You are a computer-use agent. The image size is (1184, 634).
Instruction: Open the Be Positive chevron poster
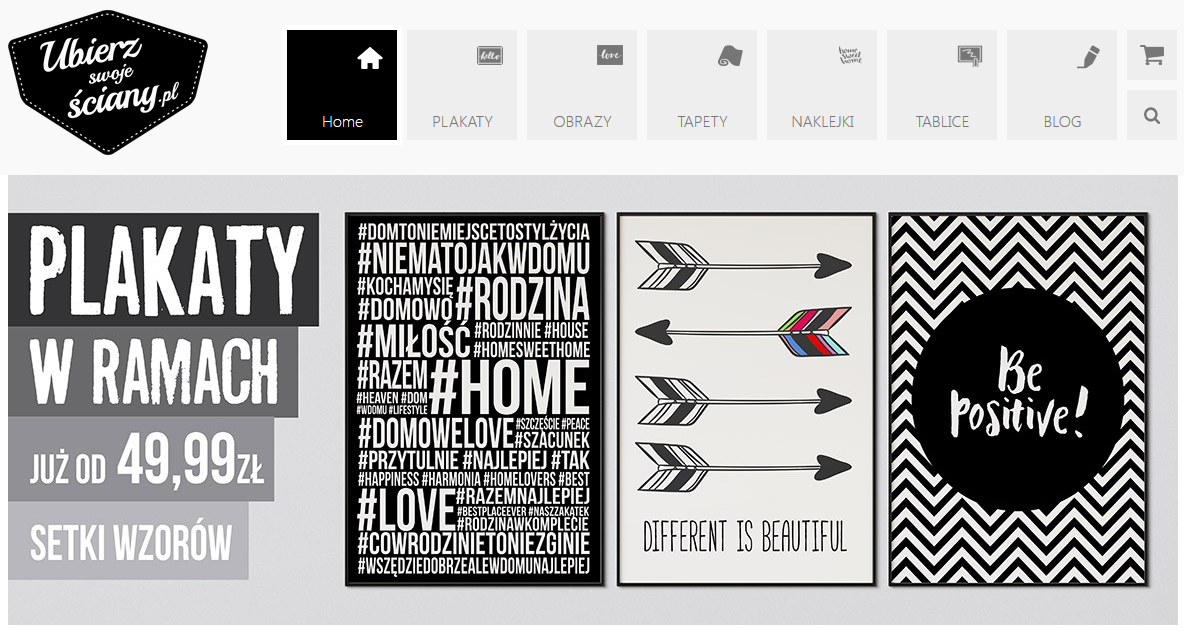(x=1018, y=399)
